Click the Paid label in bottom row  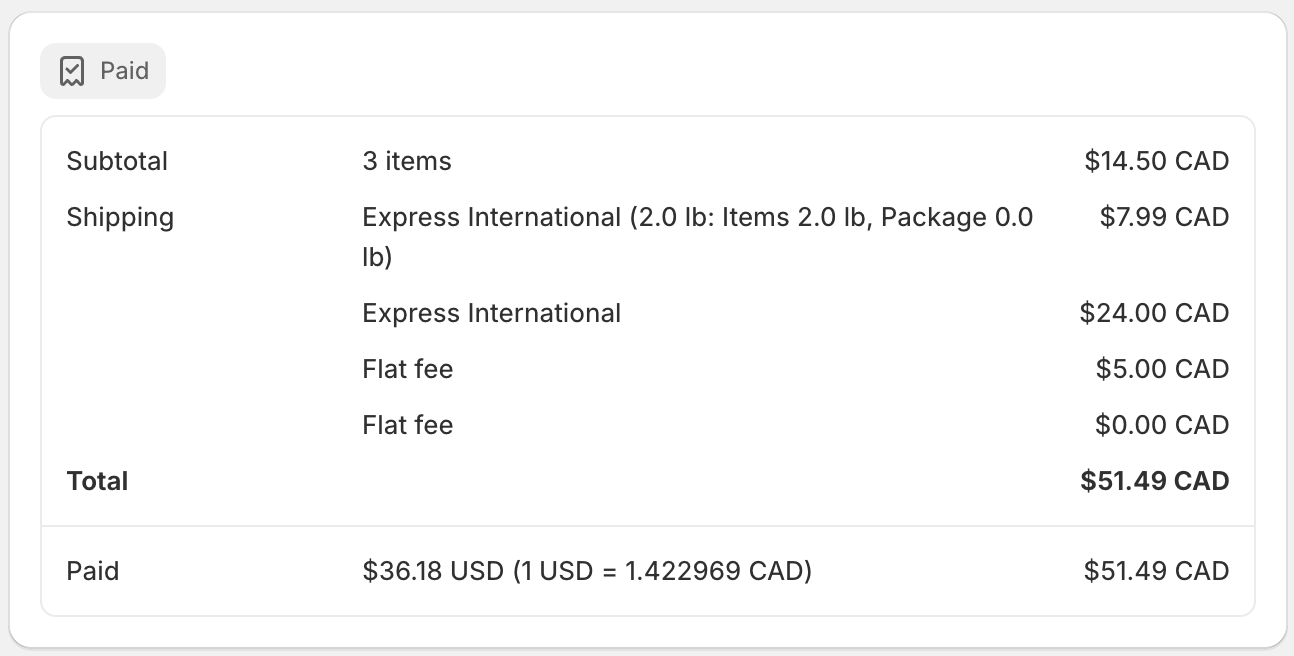(x=93, y=571)
